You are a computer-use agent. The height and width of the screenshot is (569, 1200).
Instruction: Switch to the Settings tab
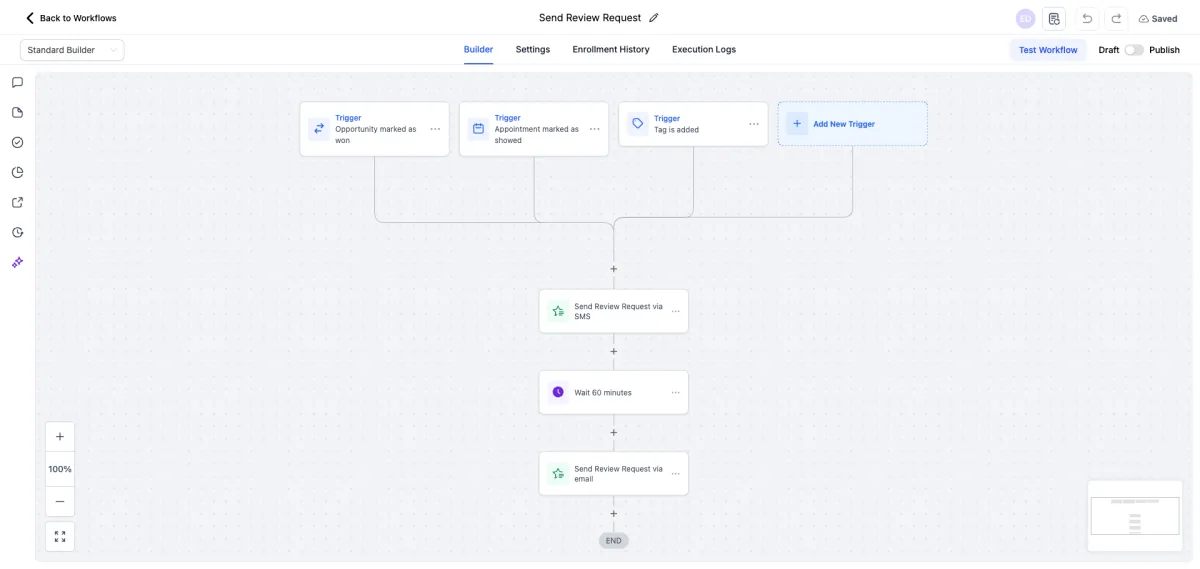pyautogui.click(x=533, y=49)
